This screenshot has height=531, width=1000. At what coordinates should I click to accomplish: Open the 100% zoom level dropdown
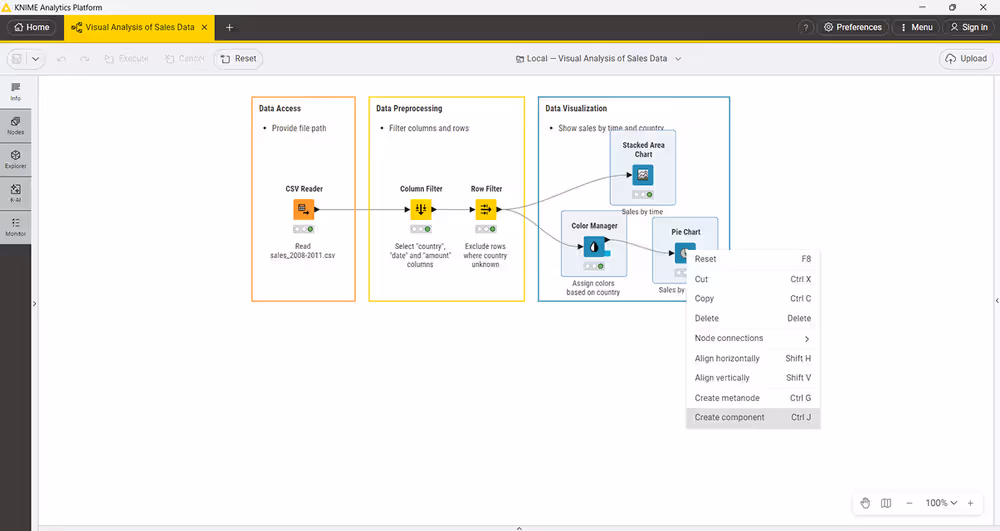coord(941,503)
